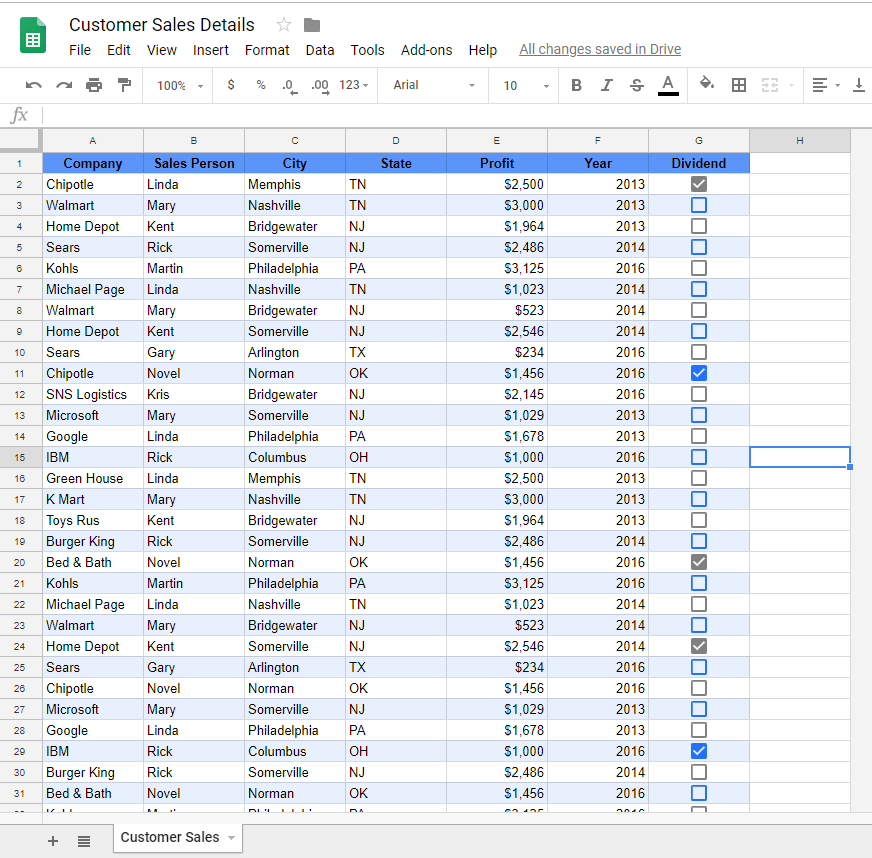Open the 123 number format dropdown
Image resolution: width=872 pixels, height=858 pixels.
pyautogui.click(x=354, y=85)
